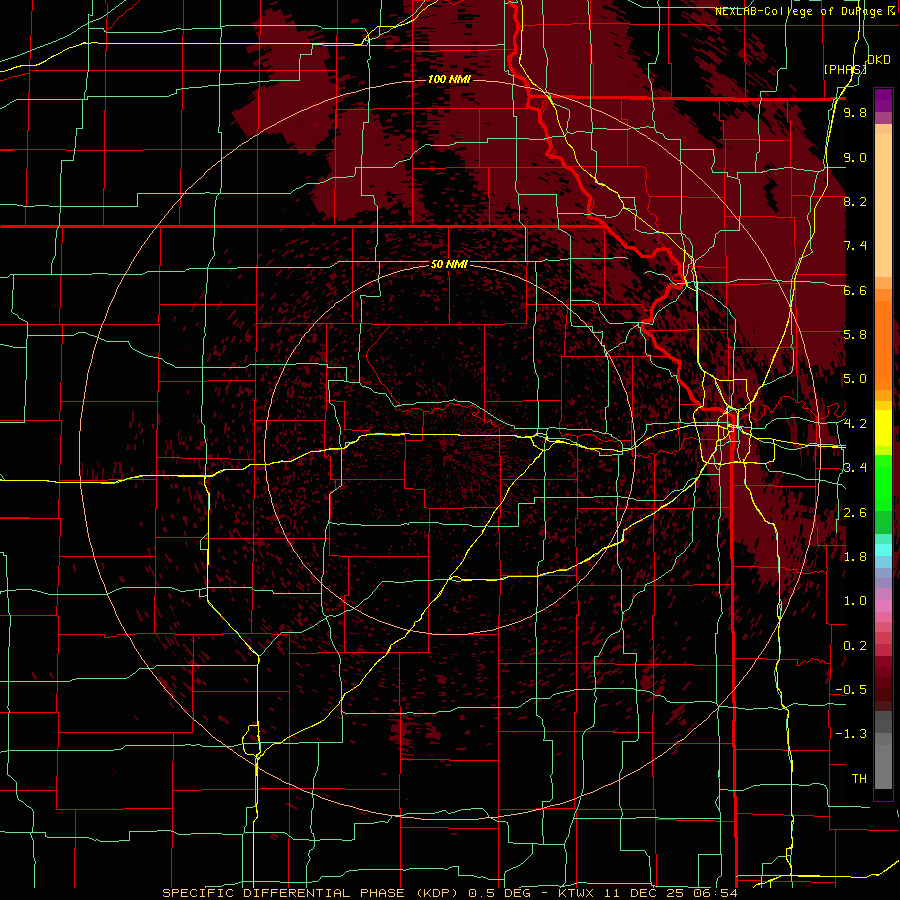Click the -1.3 value on the KDP scale
Viewport: 900px width, 900px height.
pyautogui.click(x=851, y=734)
